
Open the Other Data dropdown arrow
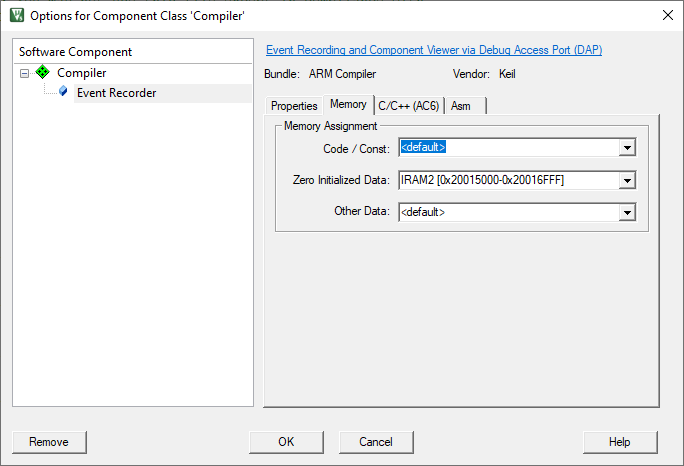(627, 212)
